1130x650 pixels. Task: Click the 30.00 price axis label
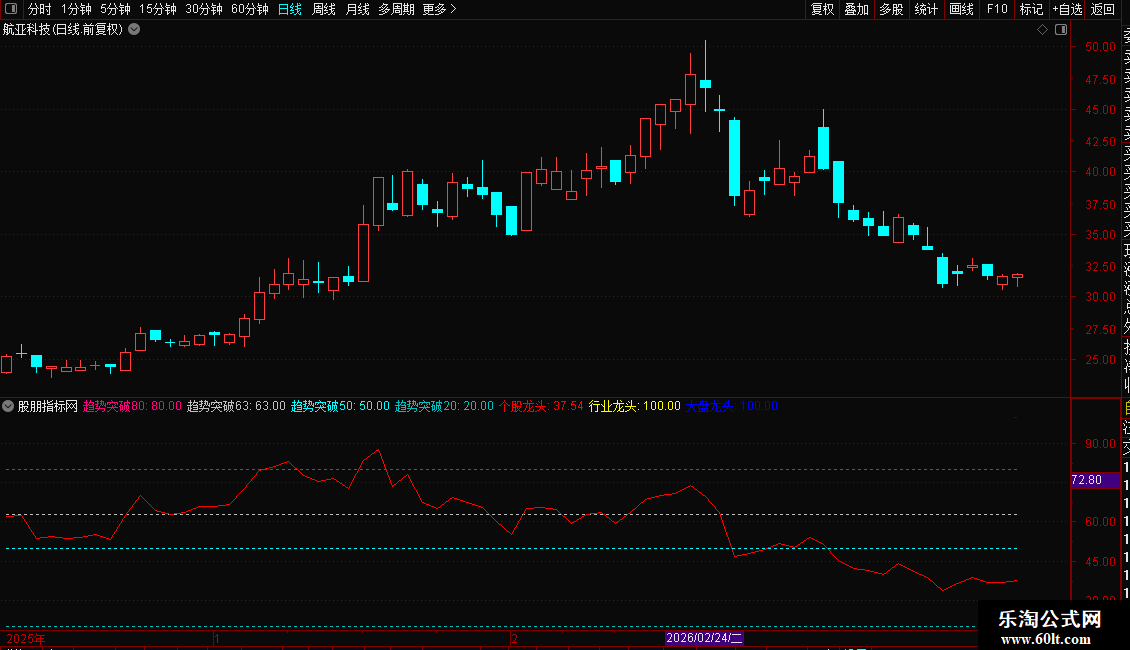pos(1100,297)
